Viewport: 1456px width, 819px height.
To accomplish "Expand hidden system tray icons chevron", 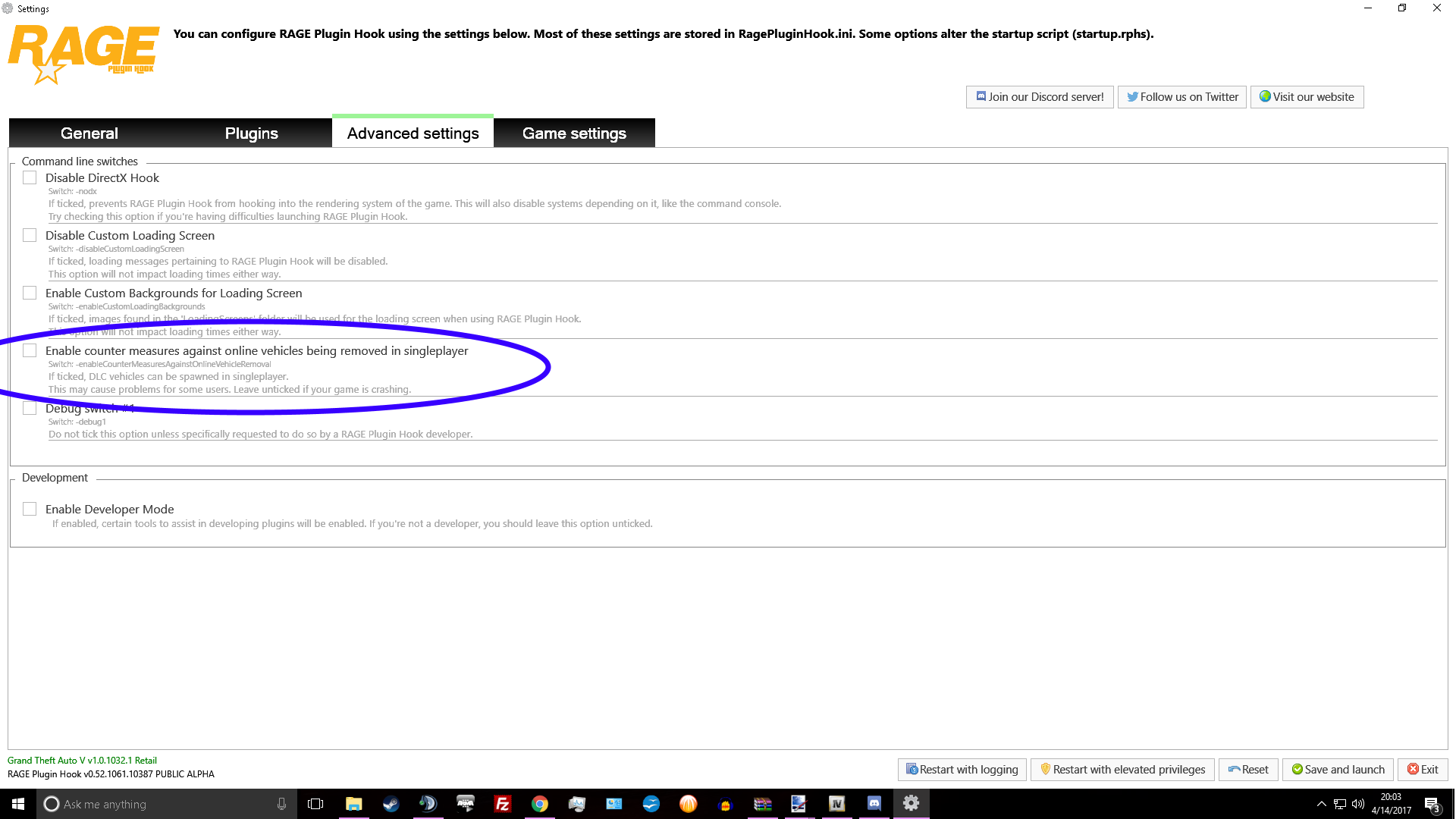I will coord(1321,804).
